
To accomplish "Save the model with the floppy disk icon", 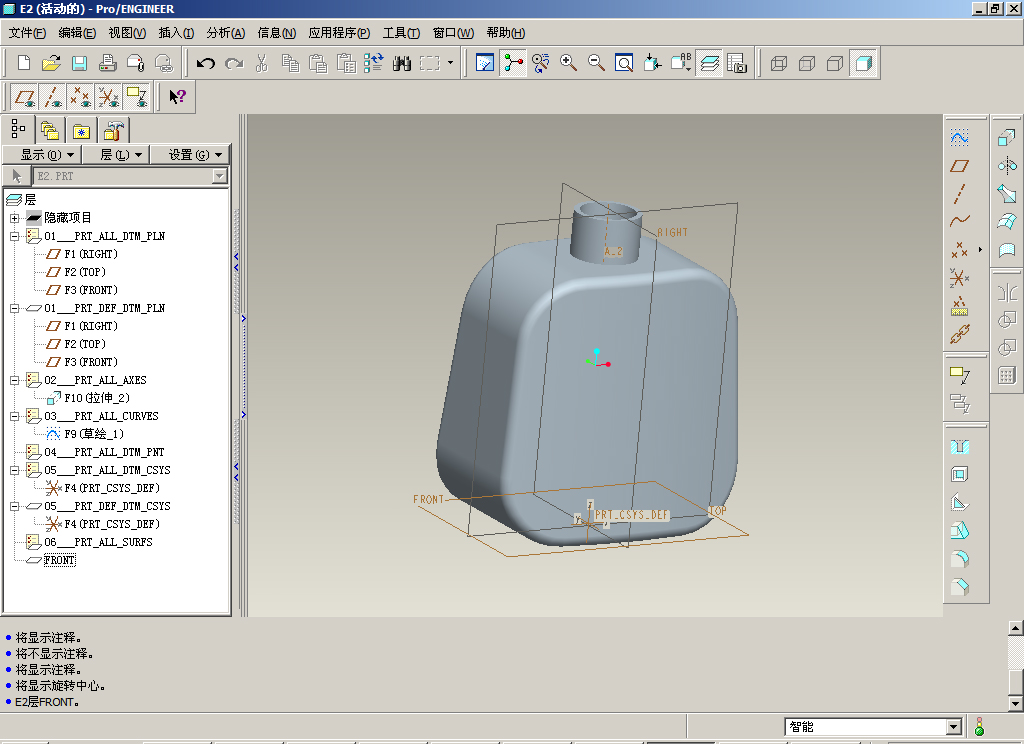I will pyautogui.click(x=79, y=63).
